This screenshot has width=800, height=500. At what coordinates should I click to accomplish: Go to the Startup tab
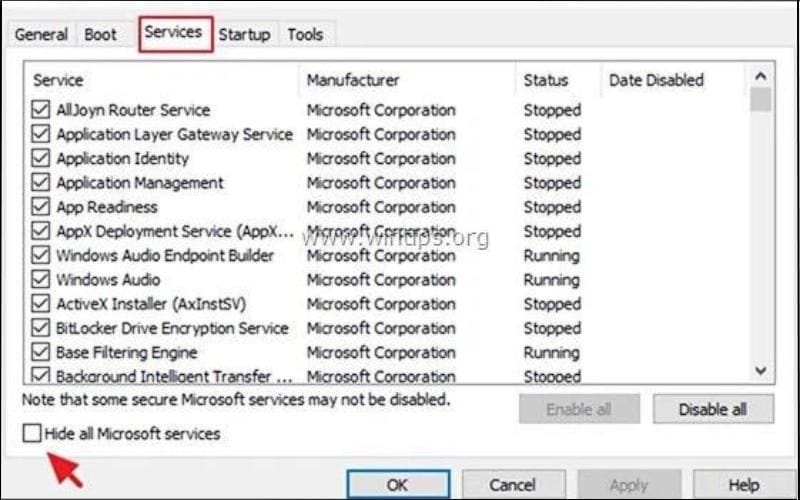[x=244, y=34]
